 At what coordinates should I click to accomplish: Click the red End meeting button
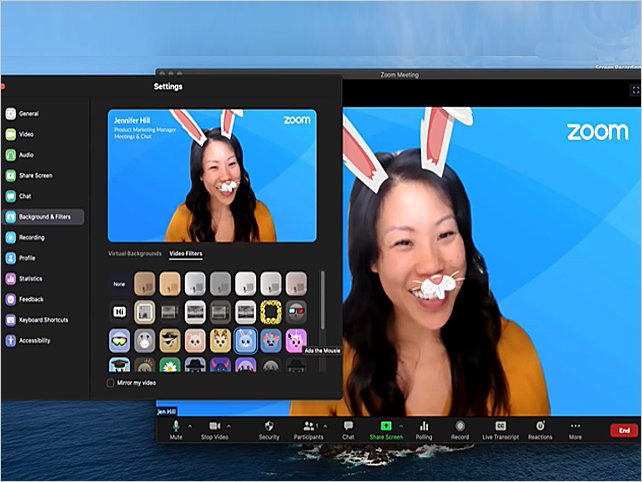pyautogui.click(x=624, y=430)
